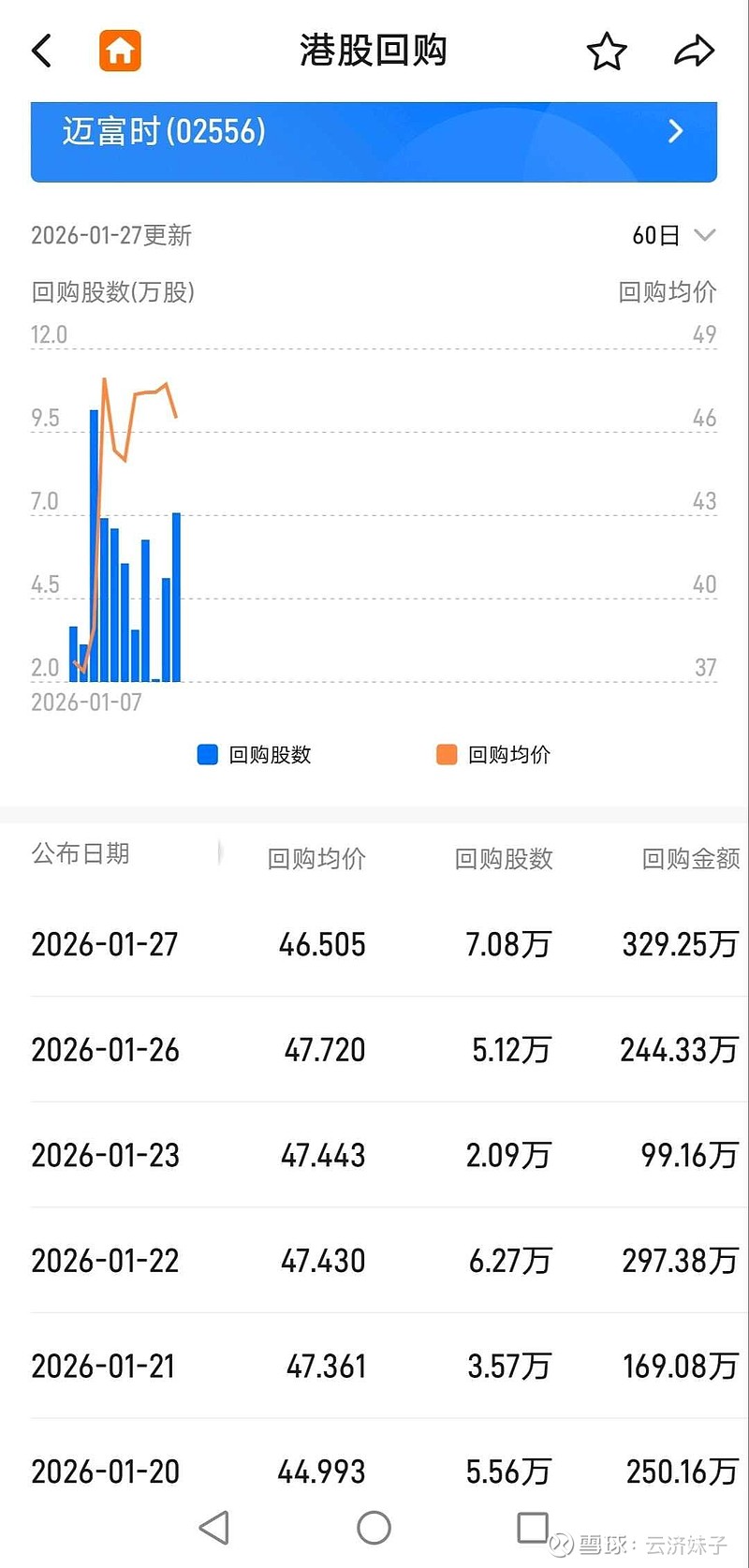Image resolution: width=749 pixels, height=1568 pixels.
Task: Click average price 46.505
Action: [x=322, y=944]
